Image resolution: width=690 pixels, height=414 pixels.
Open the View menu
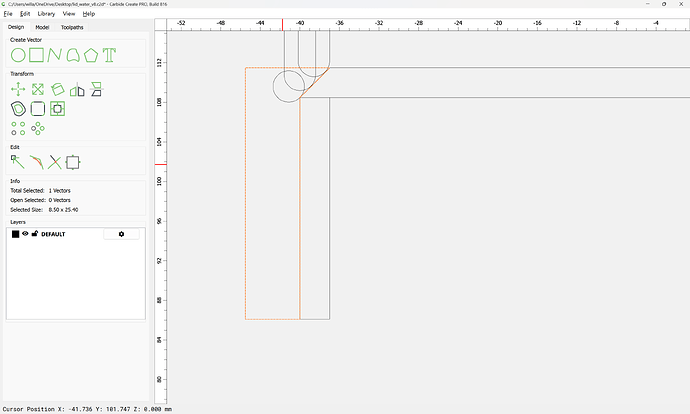point(69,14)
